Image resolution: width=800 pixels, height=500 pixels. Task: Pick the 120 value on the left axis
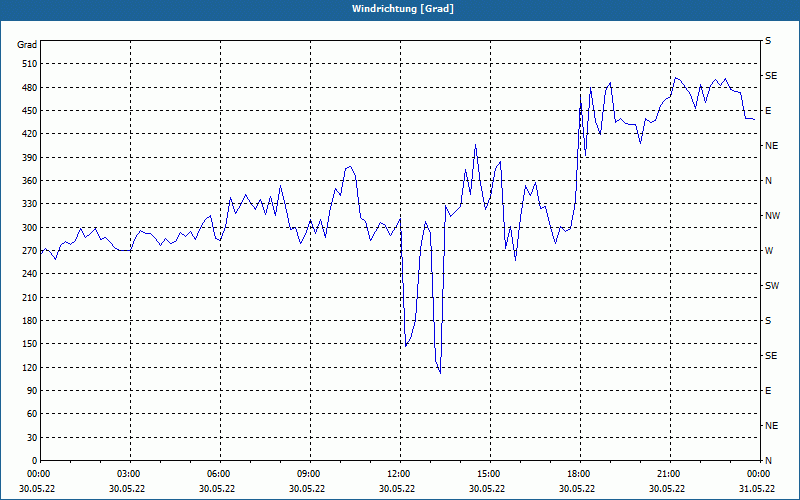pos(30,367)
